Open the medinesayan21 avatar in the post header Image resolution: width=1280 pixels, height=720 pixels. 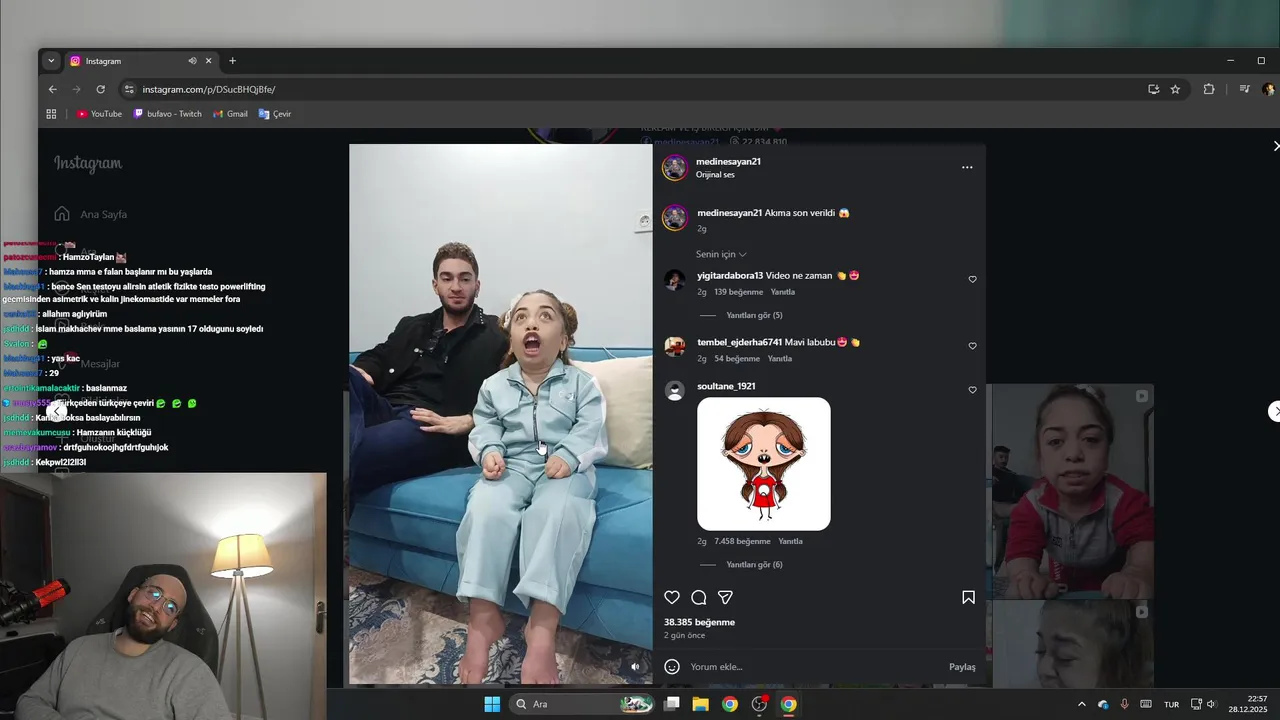tap(675, 167)
